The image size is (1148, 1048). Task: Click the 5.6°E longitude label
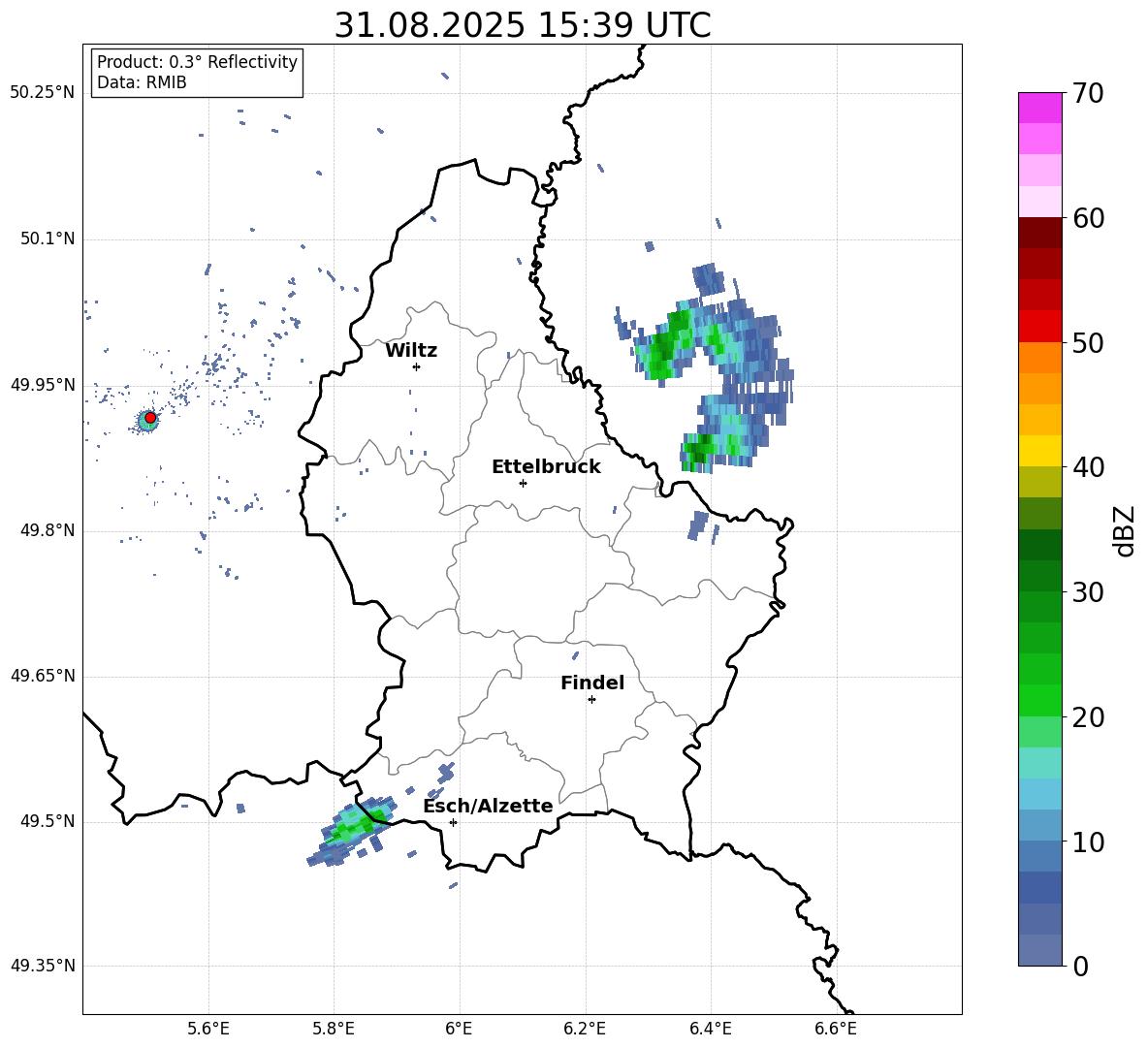[x=208, y=1029]
